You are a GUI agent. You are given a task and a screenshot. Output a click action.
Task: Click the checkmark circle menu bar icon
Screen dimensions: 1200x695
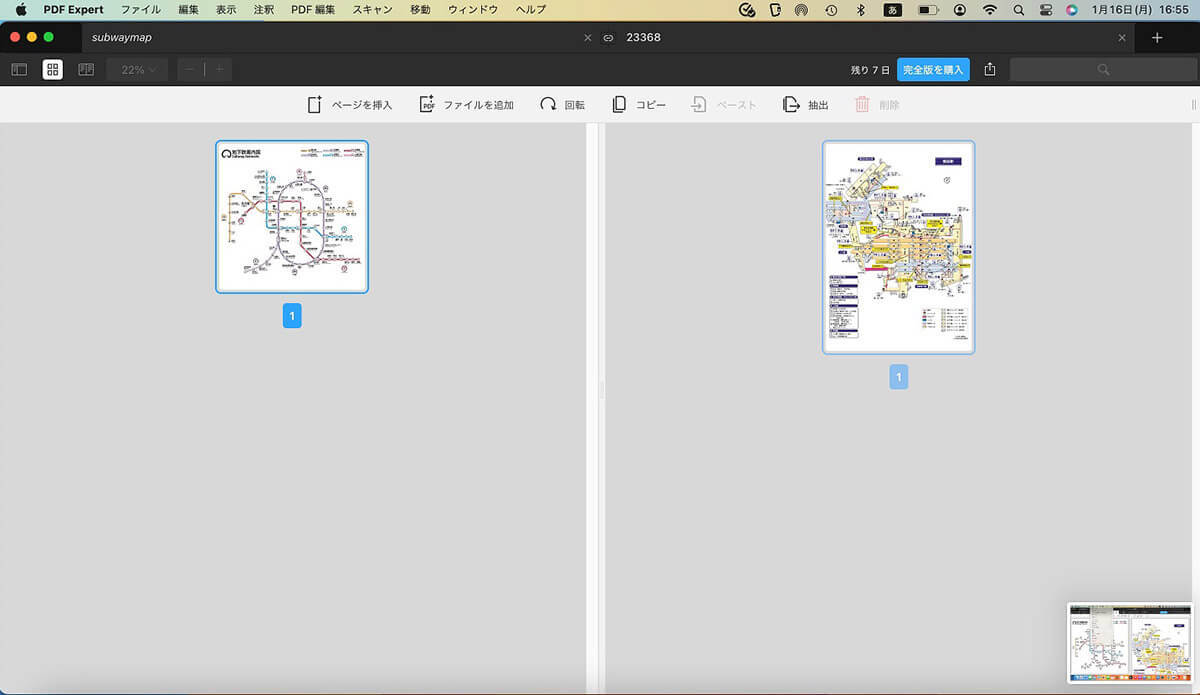747,9
